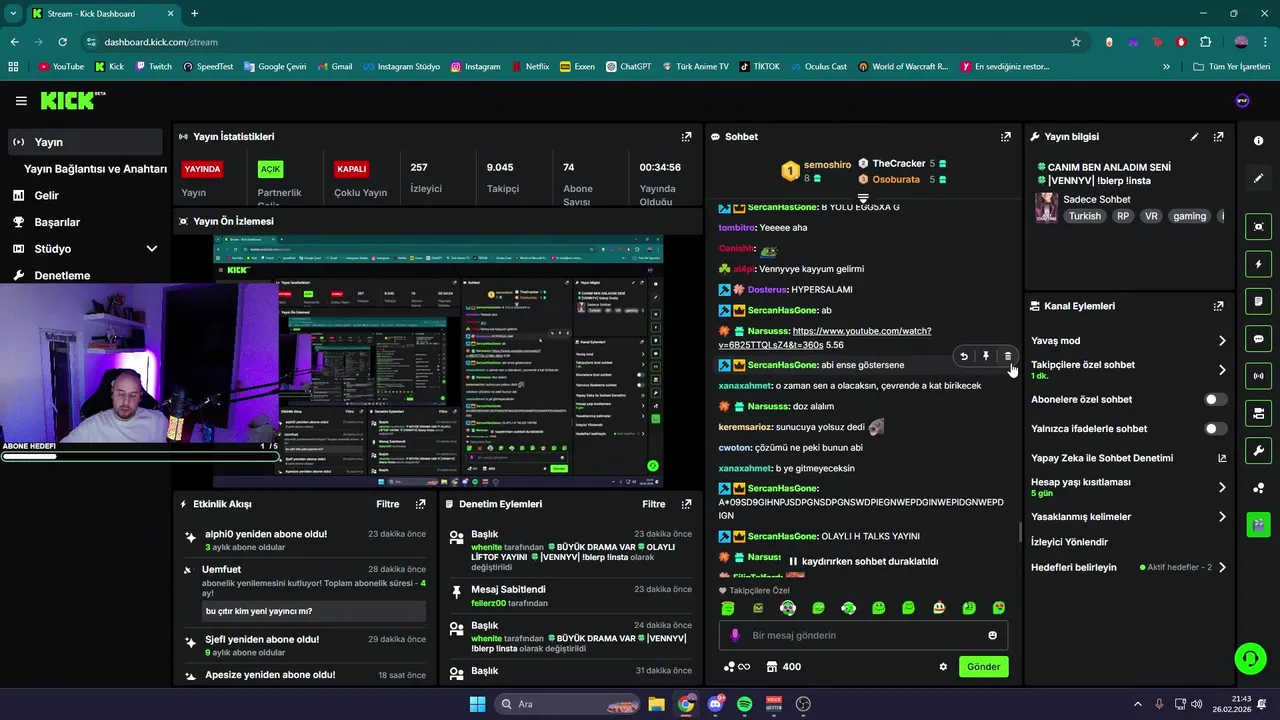The height and width of the screenshot is (720, 1280).
Task: Pop out the Sohbet chat panel
Action: tap(1005, 137)
